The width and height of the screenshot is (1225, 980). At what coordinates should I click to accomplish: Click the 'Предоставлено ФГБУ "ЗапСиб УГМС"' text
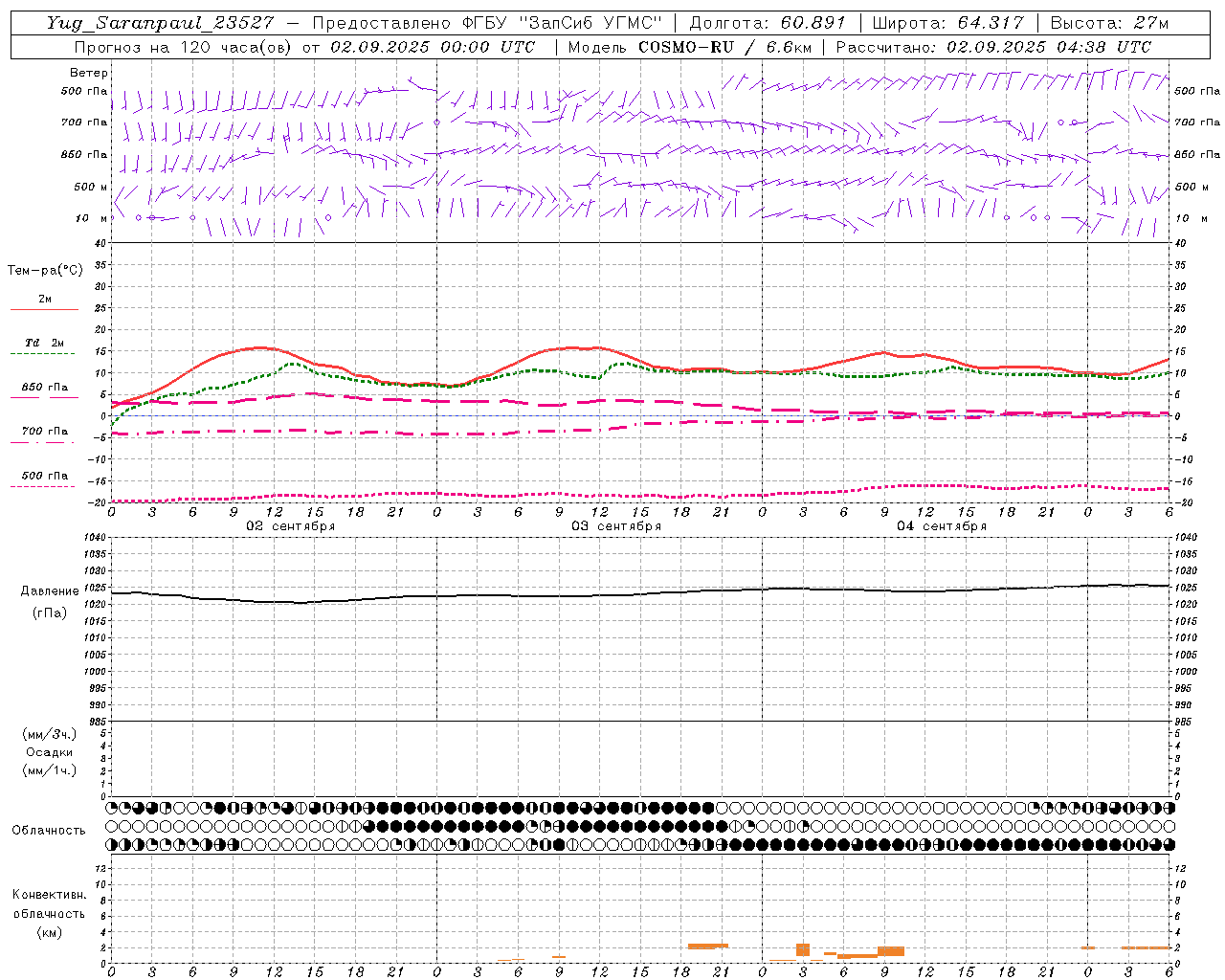(488, 23)
